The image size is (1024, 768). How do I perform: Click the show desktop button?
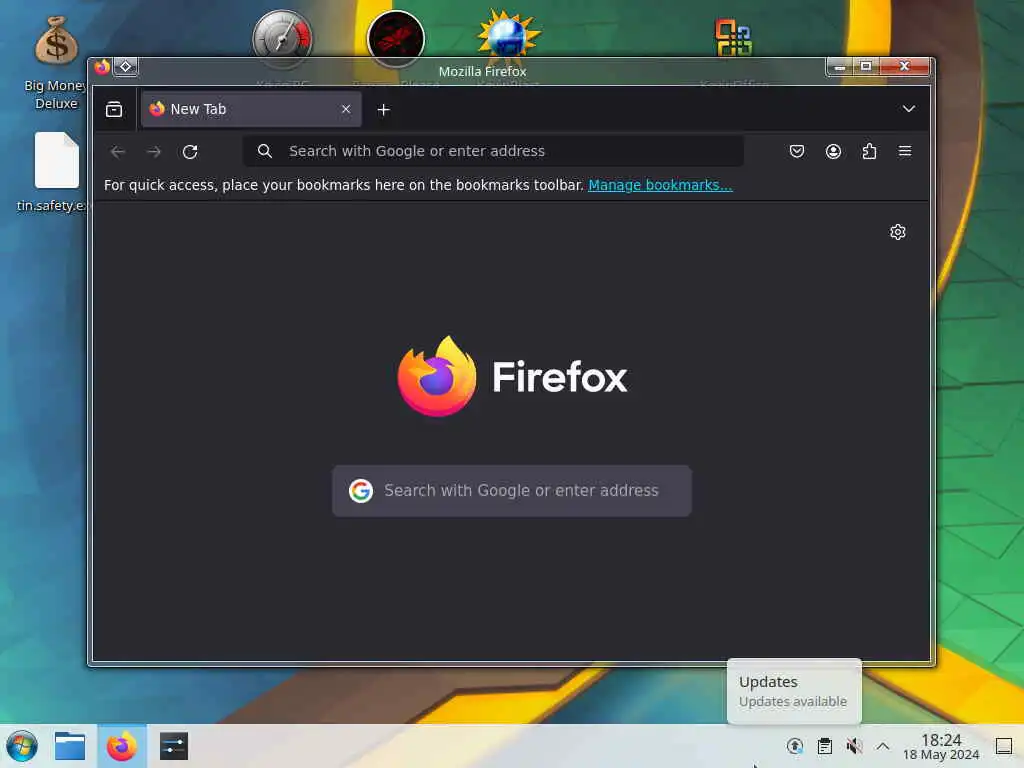[1004, 746]
